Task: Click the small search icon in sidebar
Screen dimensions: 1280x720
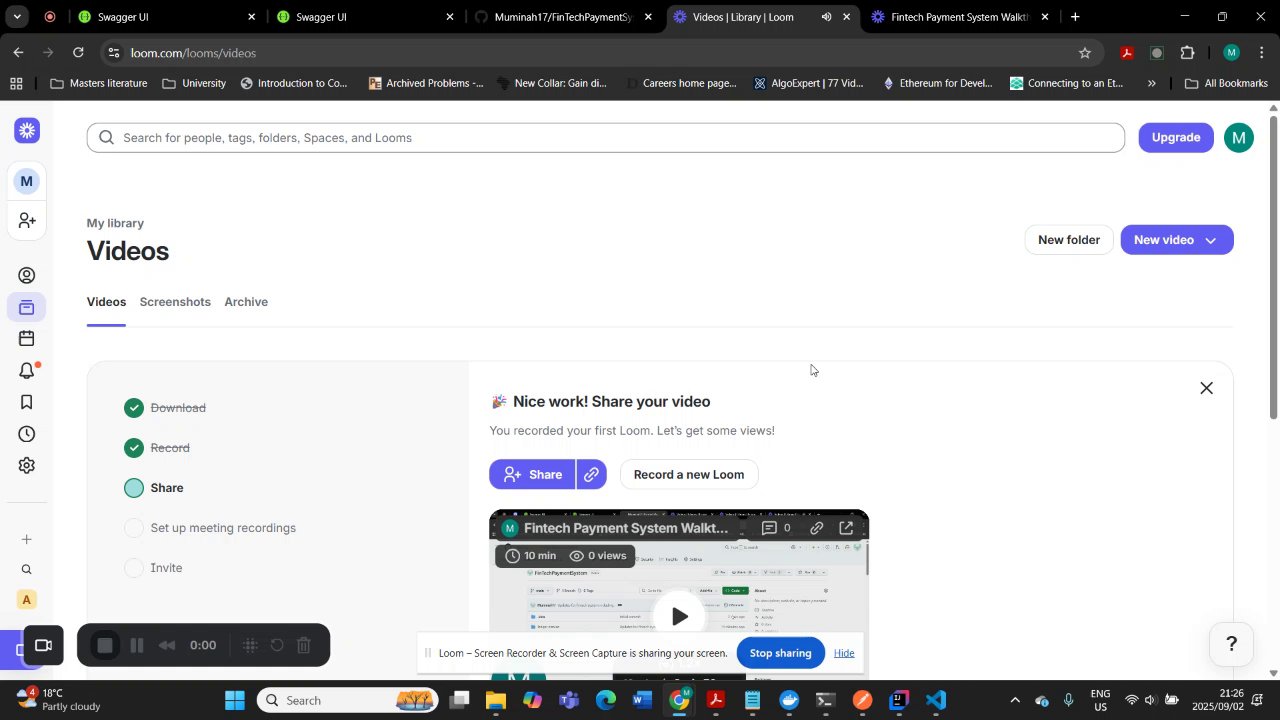Action: (27, 570)
